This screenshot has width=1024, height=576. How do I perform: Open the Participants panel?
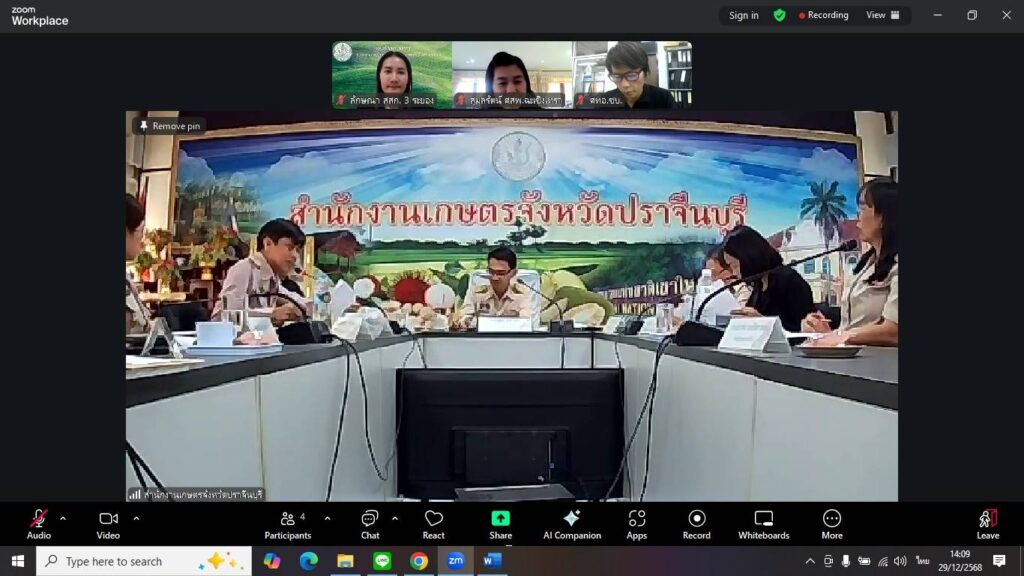pyautogui.click(x=288, y=522)
